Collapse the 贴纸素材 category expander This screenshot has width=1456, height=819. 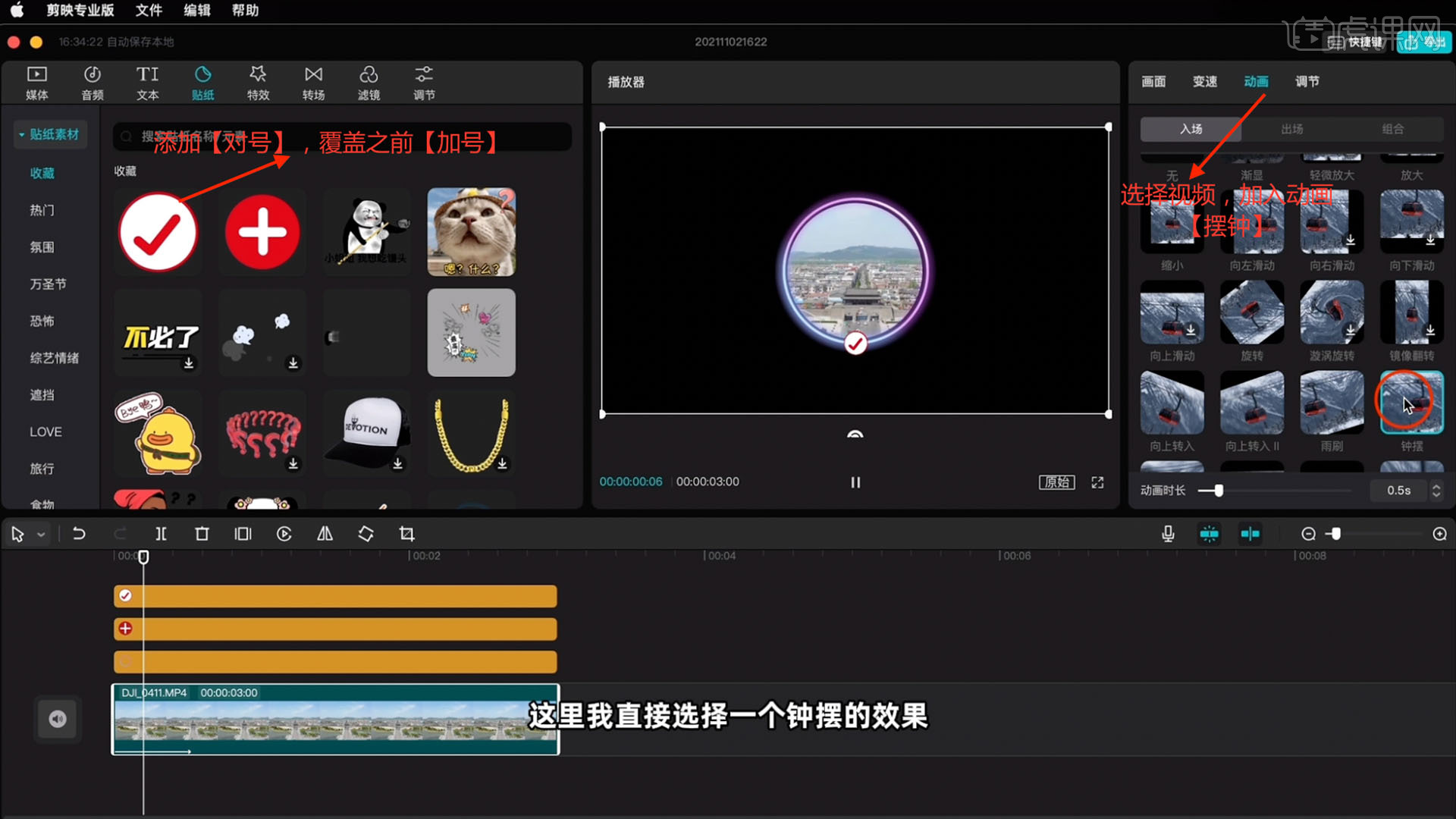point(22,134)
